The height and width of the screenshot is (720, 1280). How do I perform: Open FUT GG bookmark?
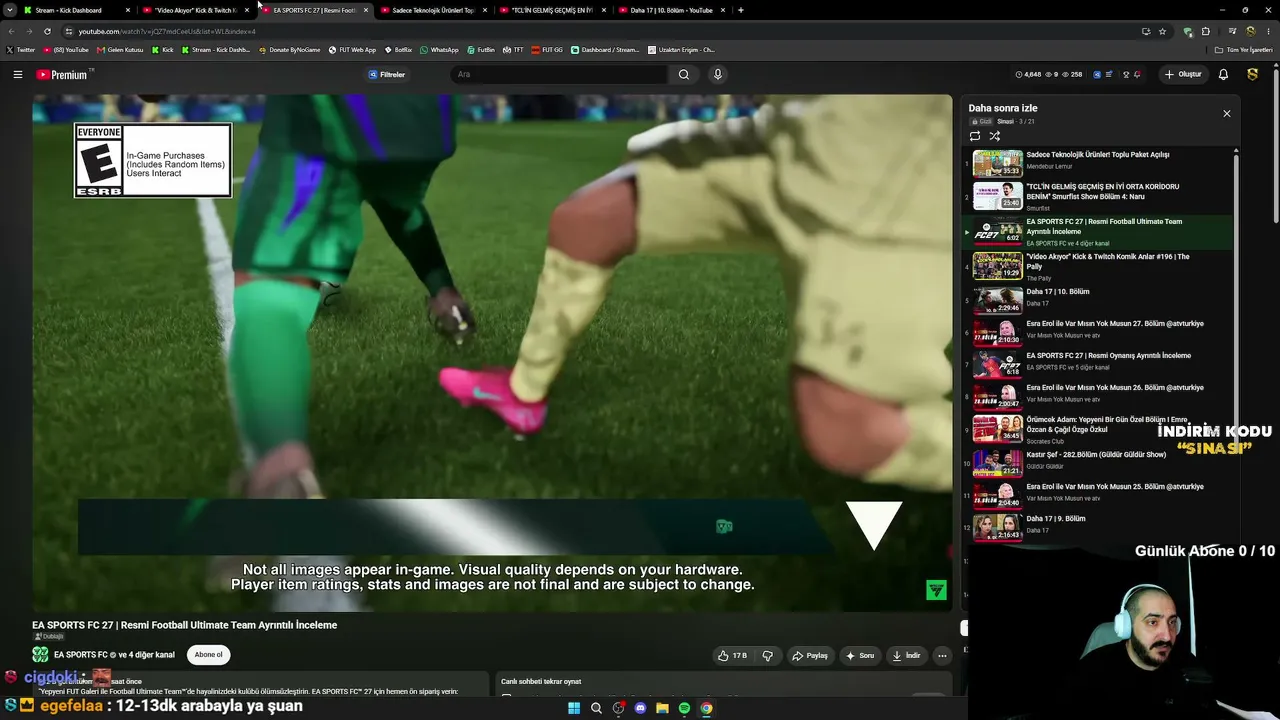coord(548,49)
